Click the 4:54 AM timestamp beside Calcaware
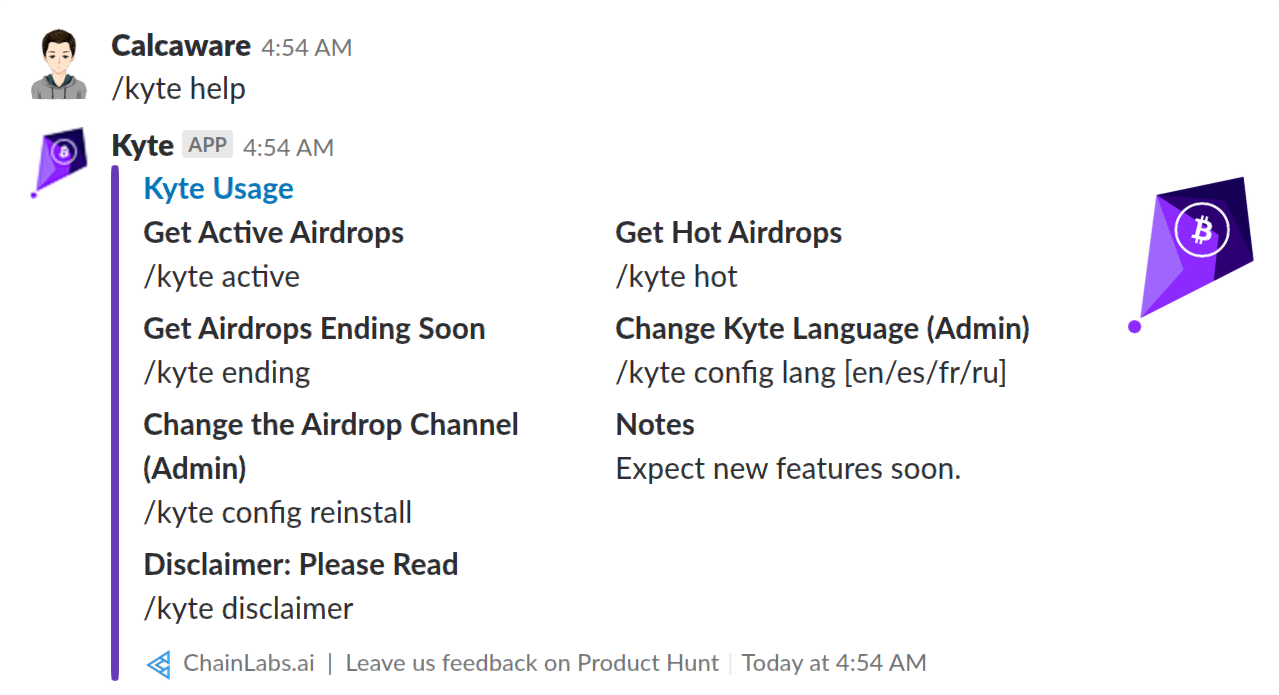The image size is (1279, 695). coord(306,47)
